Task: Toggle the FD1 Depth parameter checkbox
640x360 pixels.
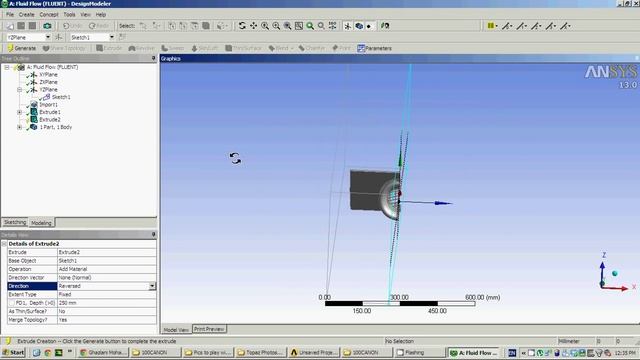Action: (11, 303)
